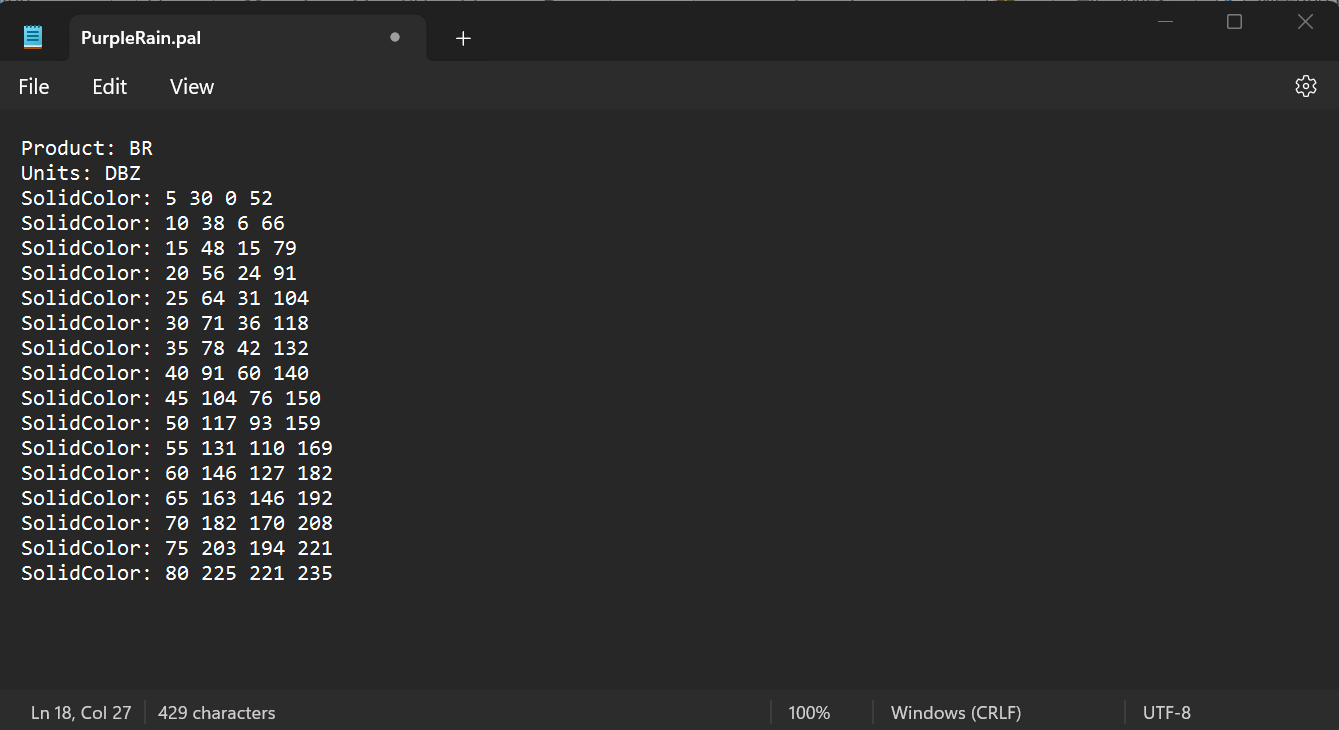Click the Notepad app icon in title bar

tap(33, 38)
